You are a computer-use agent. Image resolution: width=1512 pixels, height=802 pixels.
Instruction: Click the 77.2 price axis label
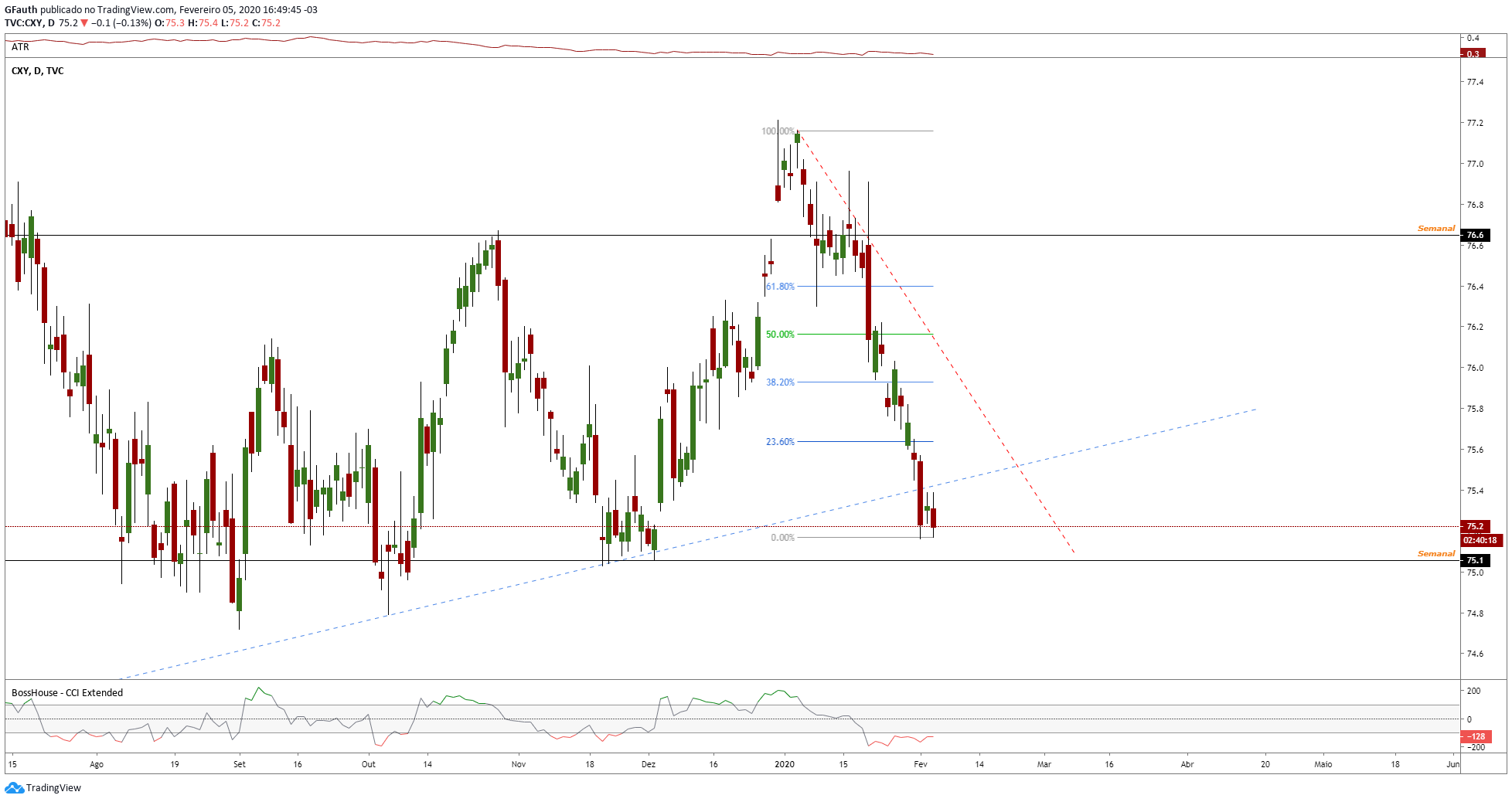1475,123
